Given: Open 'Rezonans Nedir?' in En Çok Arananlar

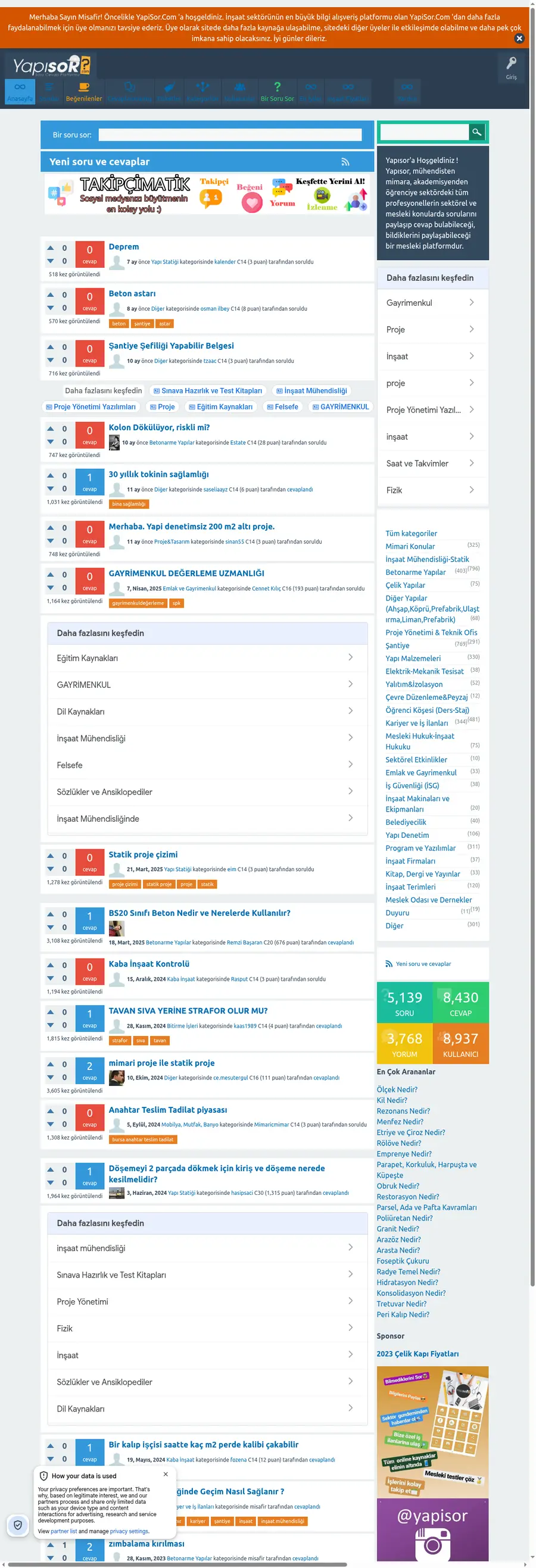Looking at the screenshot, I should (403, 1111).
